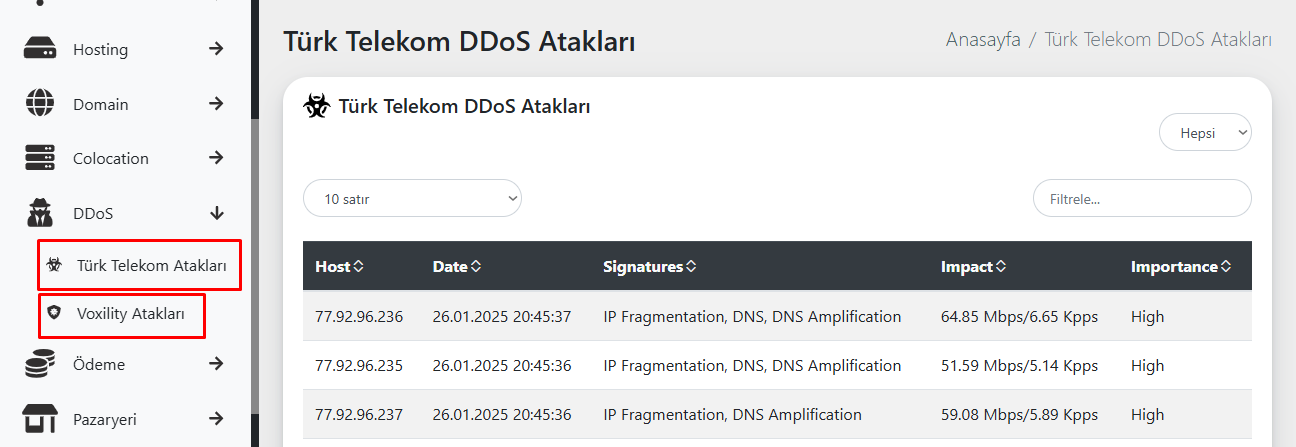Open the Hepsi filter dropdown
This screenshot has height=447, width=1296.
tap(1205, 133)
